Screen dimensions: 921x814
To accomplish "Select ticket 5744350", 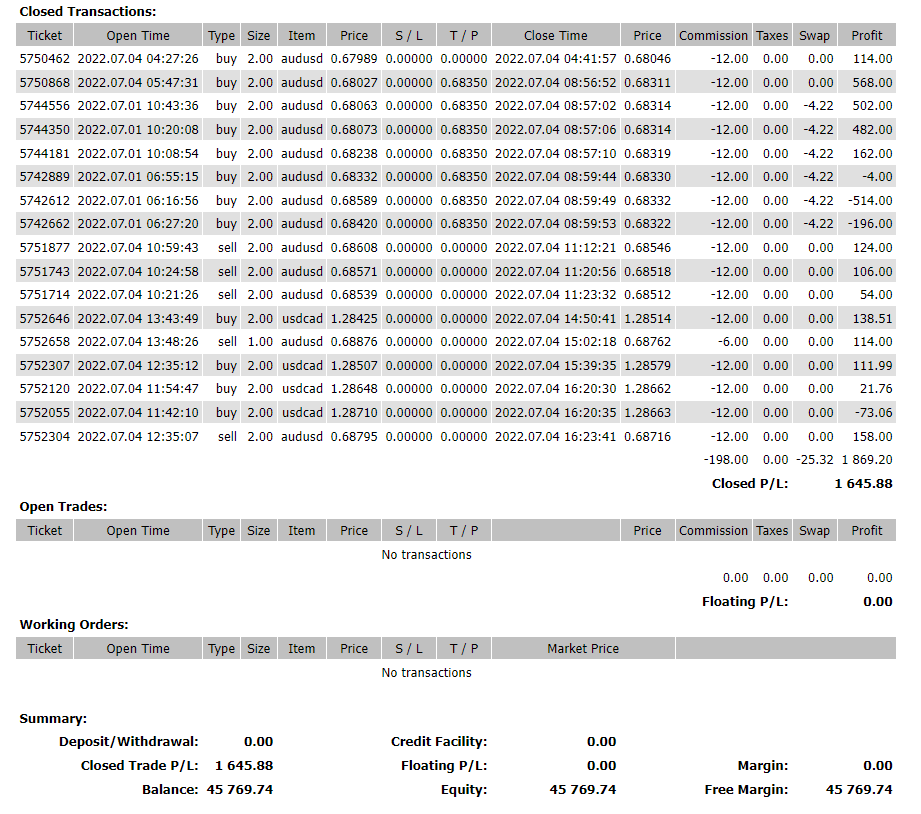I will (x=45, y=130).
